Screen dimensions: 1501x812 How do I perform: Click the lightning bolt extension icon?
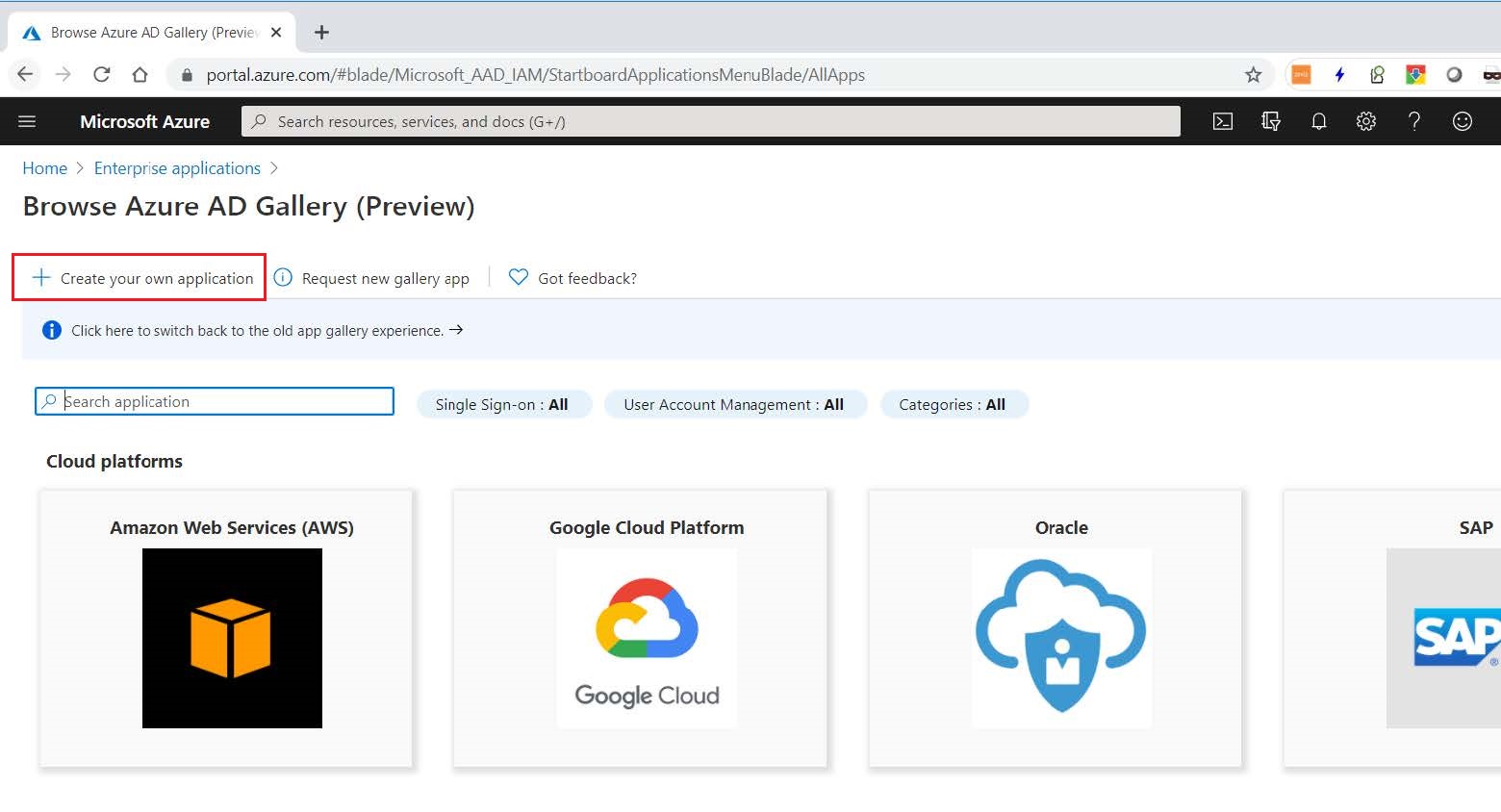[x=1339, y=74]
